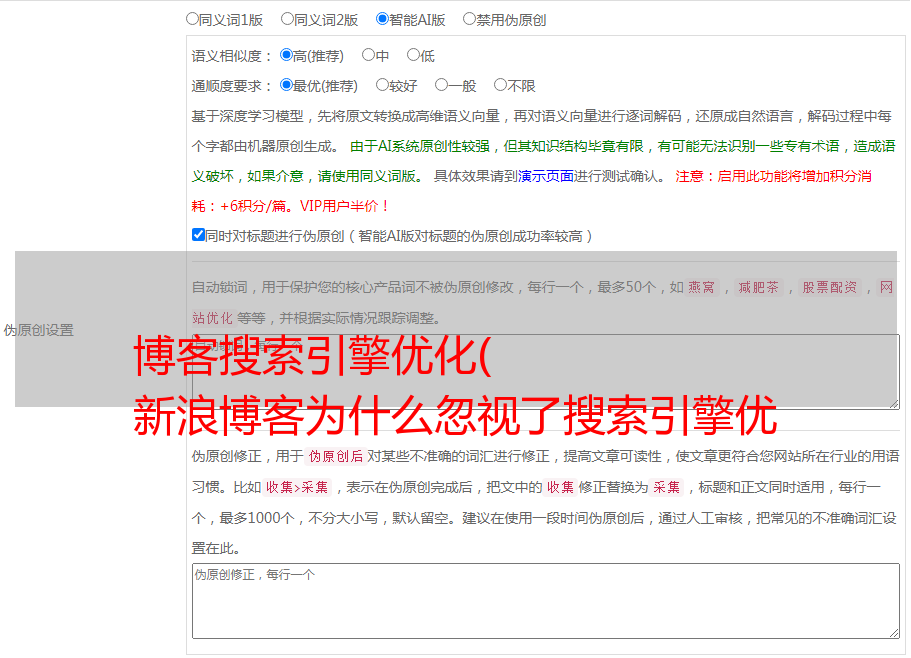Choose the 智能AI版 radio option

coord(382,19)
